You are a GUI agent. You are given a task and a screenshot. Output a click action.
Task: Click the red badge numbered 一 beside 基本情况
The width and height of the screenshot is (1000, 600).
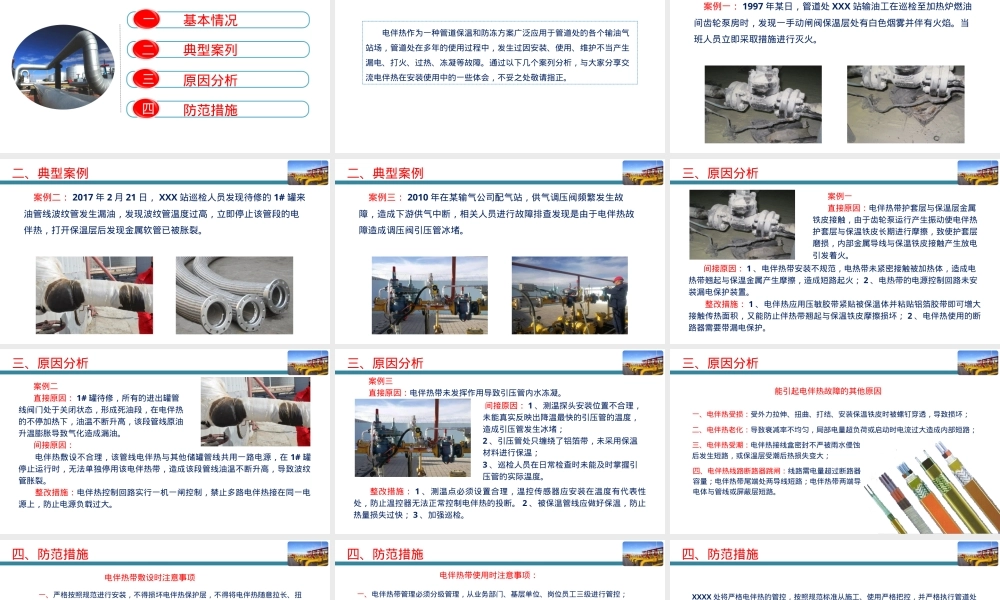click(147, 19)
